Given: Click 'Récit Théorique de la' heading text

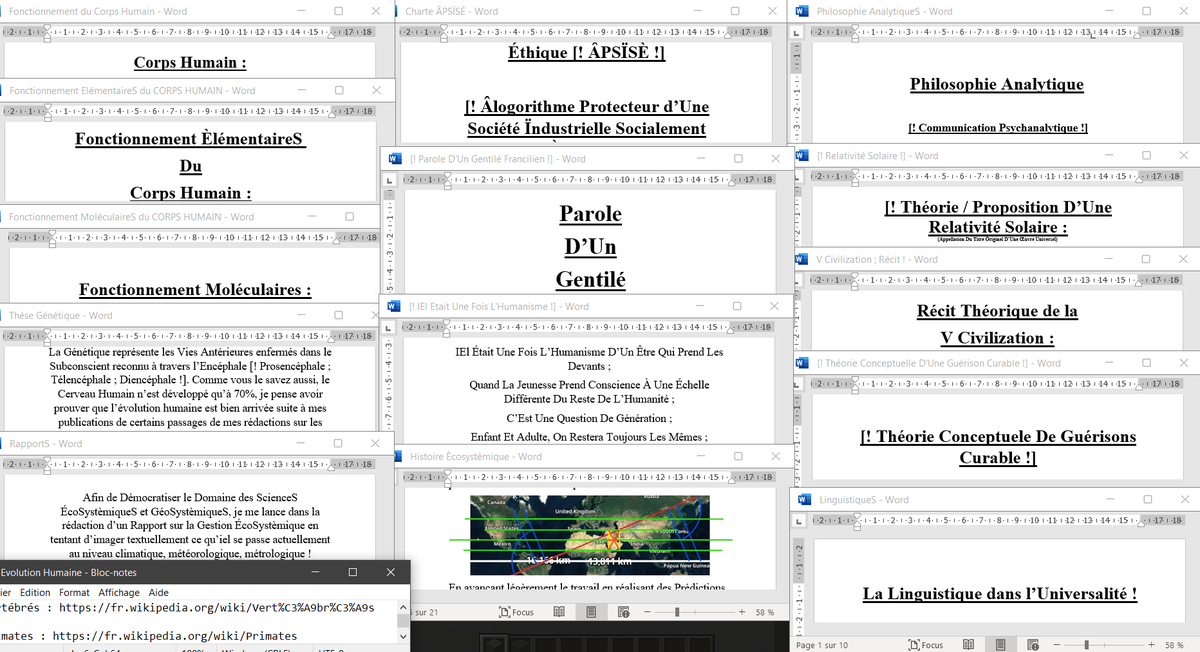Looking at the screenshot, I should click(997, 311).
